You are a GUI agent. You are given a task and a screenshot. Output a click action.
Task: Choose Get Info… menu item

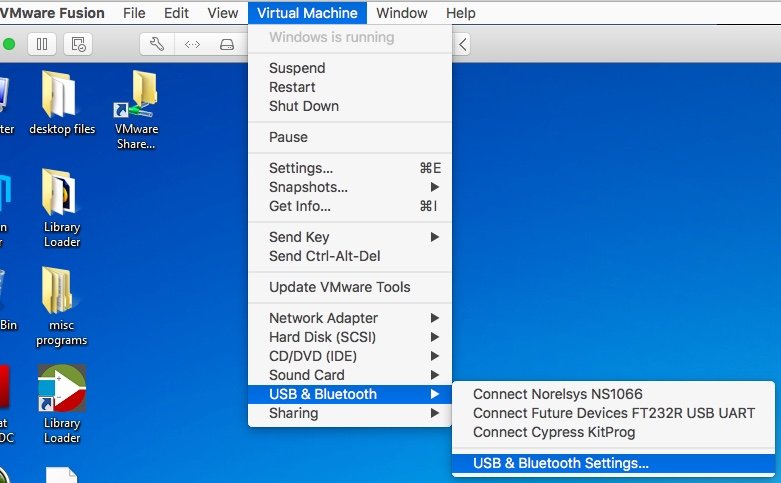click(350, 206)
